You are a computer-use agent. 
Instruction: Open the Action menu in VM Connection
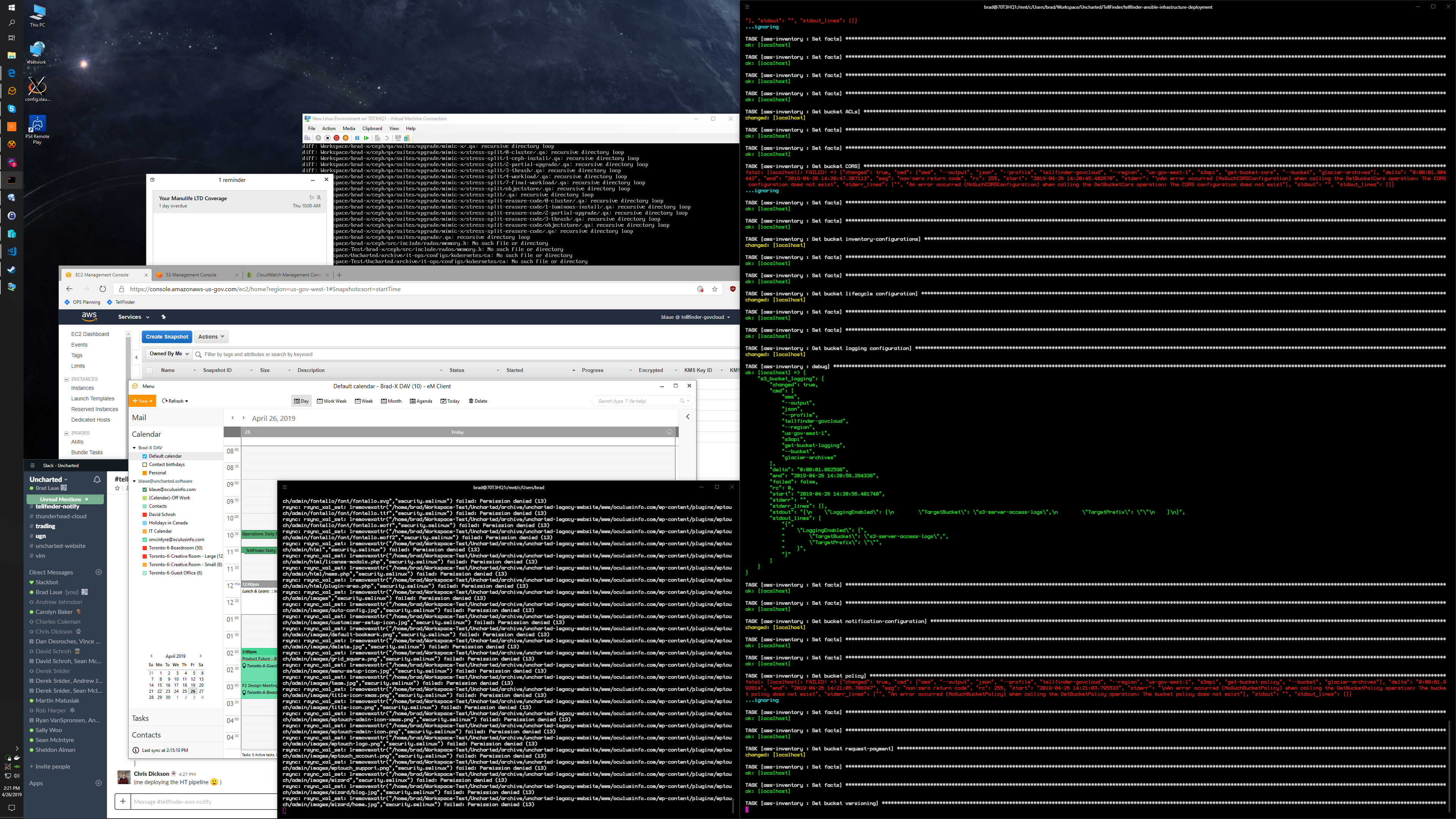tap(328, 128)
